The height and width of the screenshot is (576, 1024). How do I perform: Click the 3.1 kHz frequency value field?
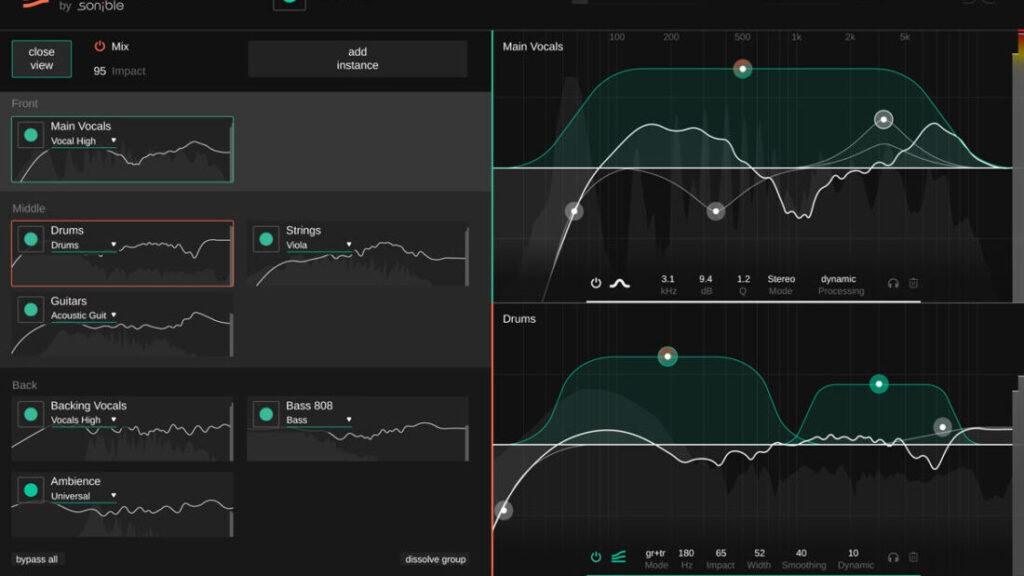click(x=668, y=284)
